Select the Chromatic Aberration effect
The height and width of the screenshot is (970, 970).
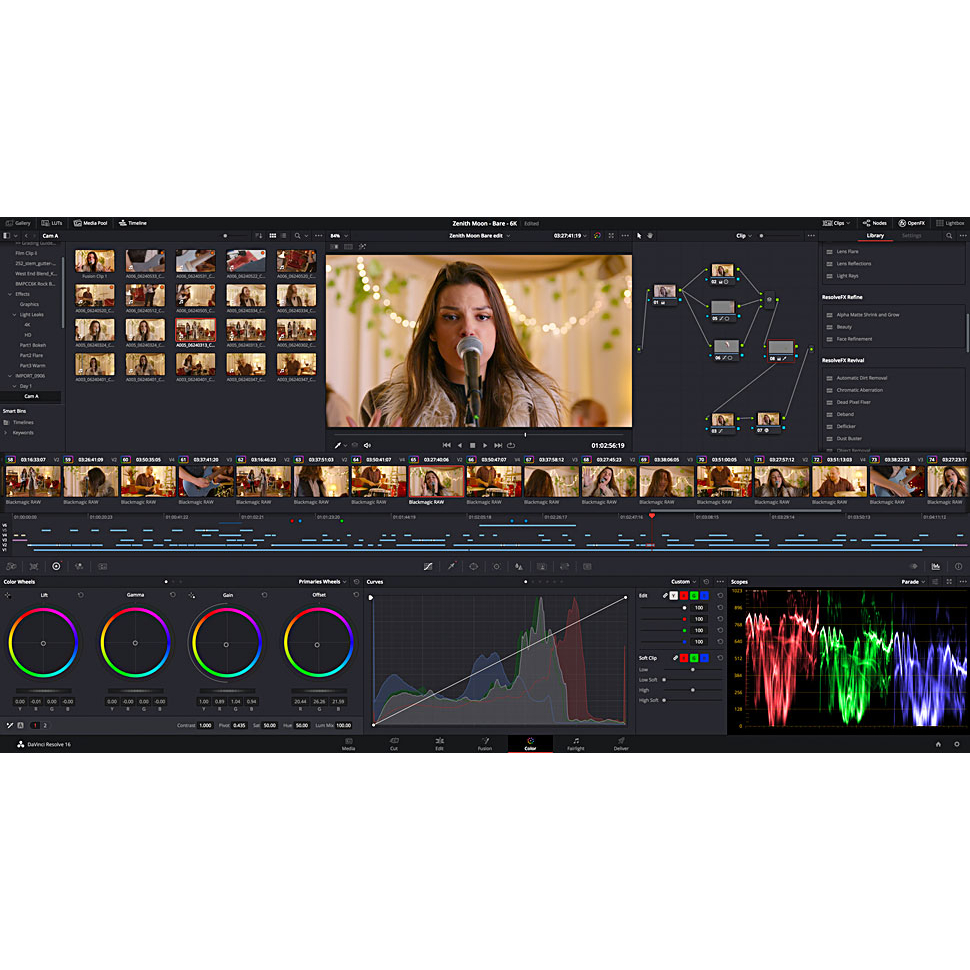tap(859, 390)
